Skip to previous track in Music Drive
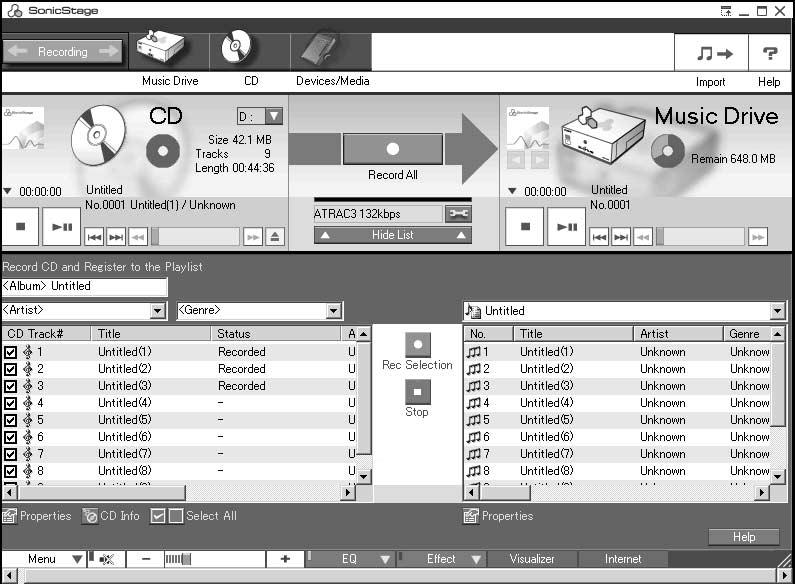This screenshot has height=584, width=795. coord(599,237)
